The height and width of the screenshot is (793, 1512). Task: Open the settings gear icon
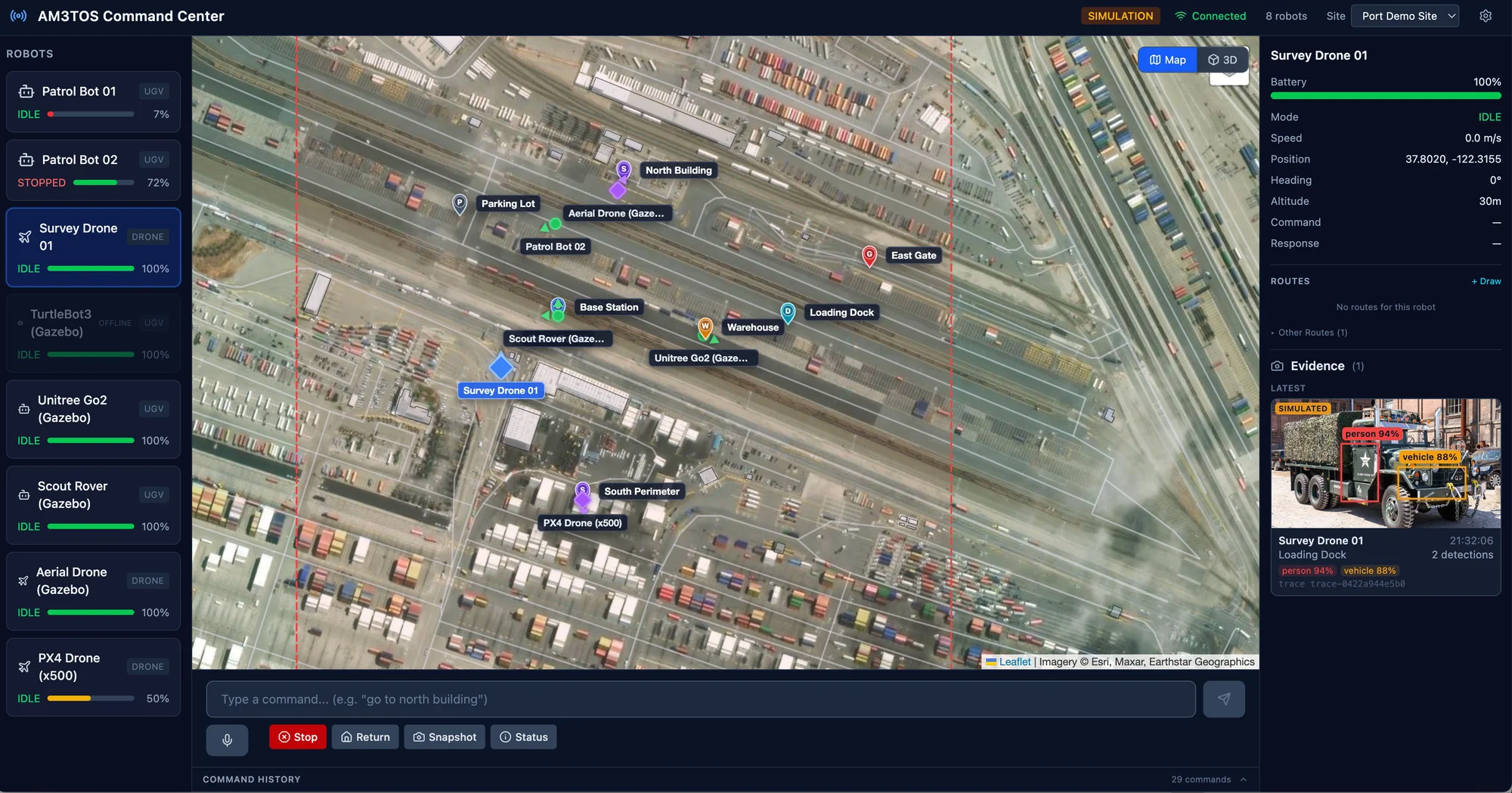point(1486,16)
